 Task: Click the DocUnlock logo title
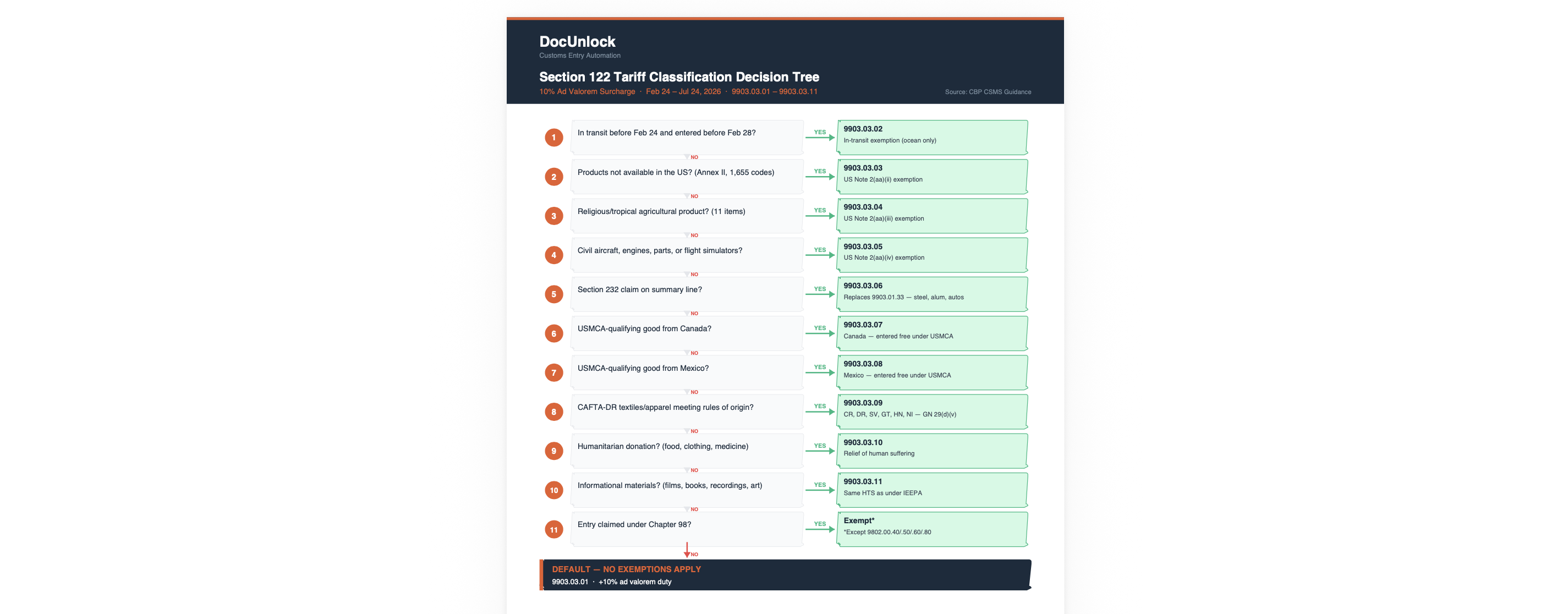click(577, 41)
